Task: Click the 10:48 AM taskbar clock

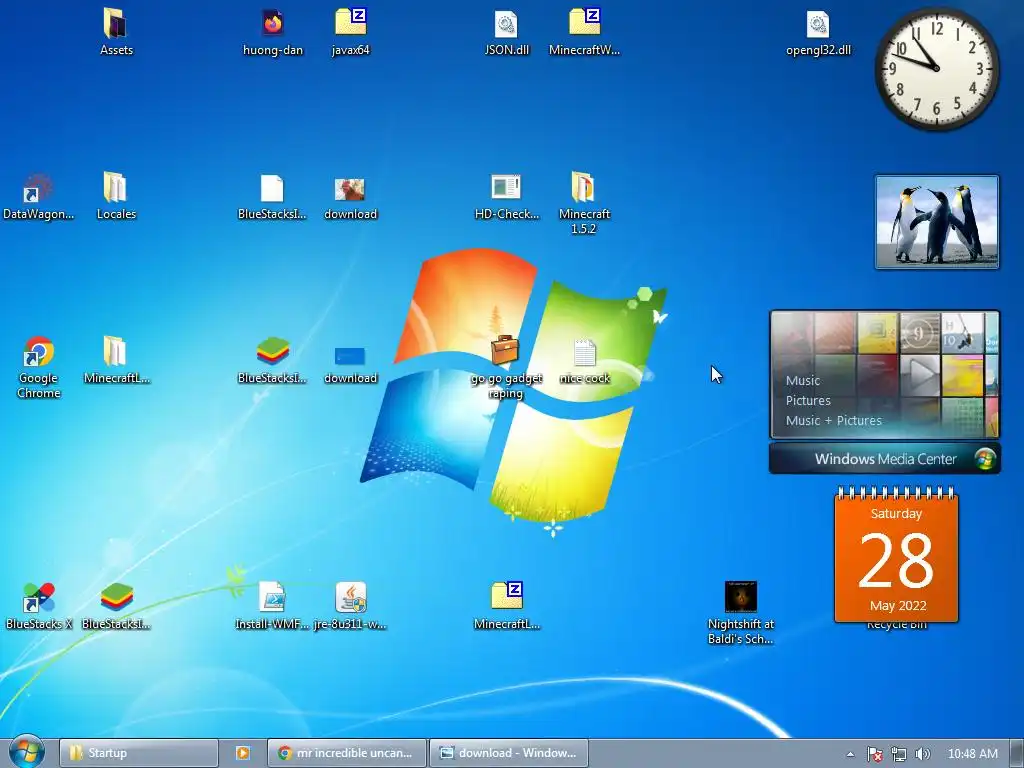Action: tap(972, 754)
